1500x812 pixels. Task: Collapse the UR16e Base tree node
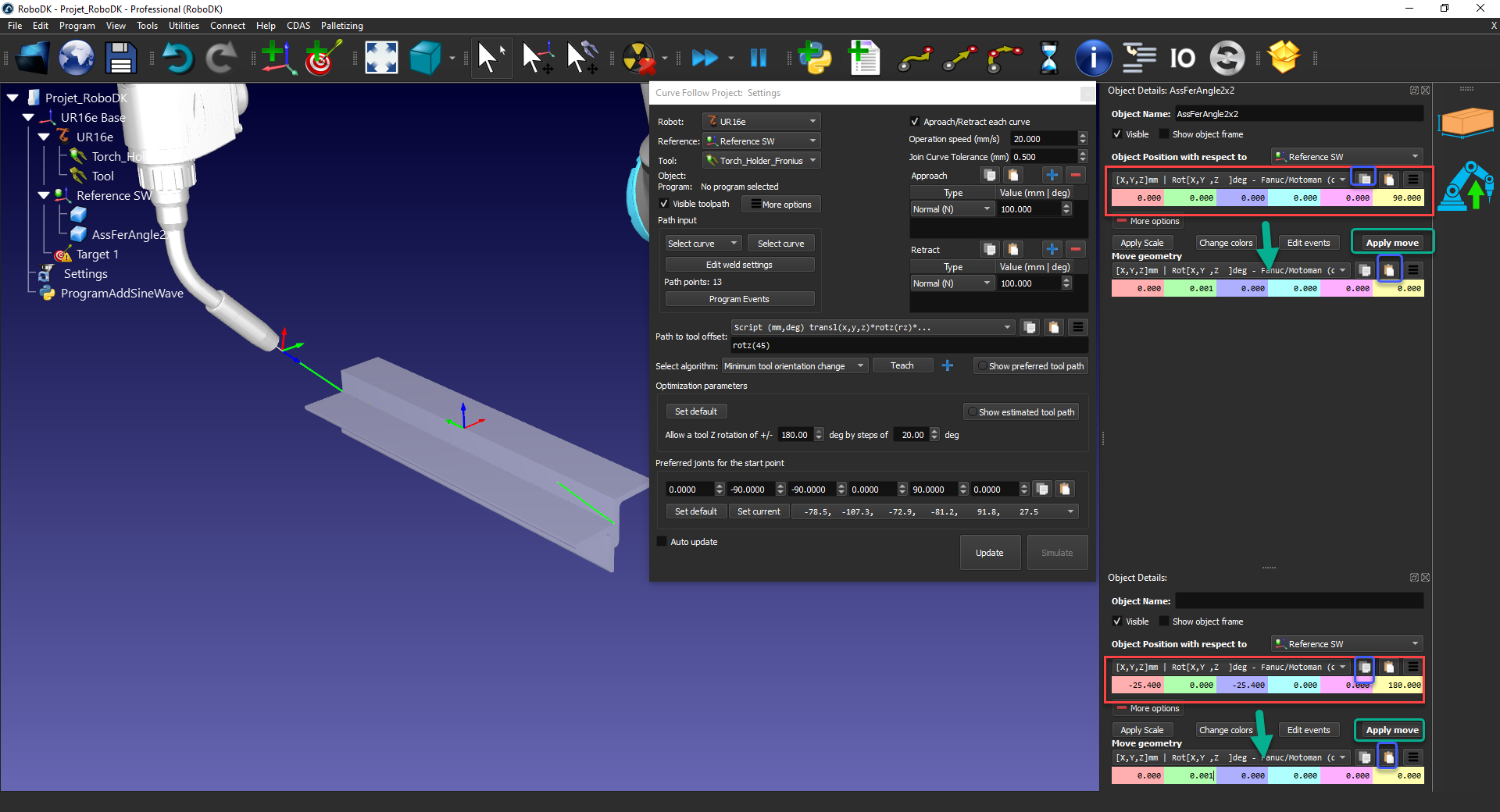click(x=29, y=118)
